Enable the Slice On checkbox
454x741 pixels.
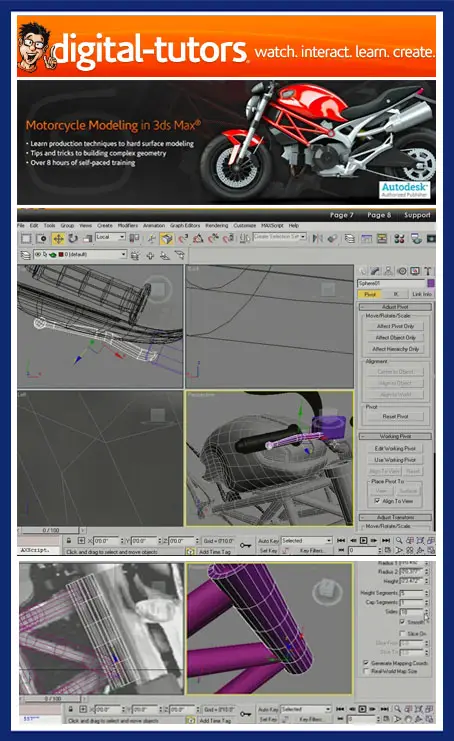(x=402, y=633)
